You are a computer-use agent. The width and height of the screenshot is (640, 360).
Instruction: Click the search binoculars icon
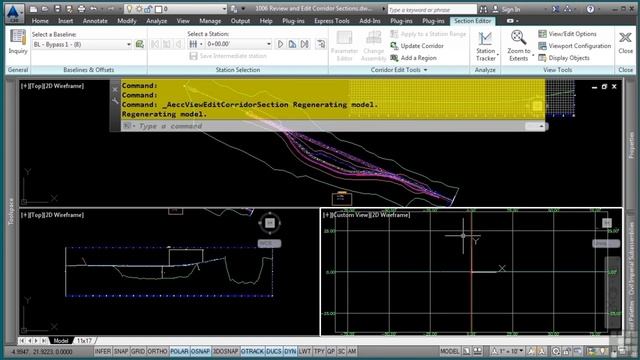tap(483, 9)
